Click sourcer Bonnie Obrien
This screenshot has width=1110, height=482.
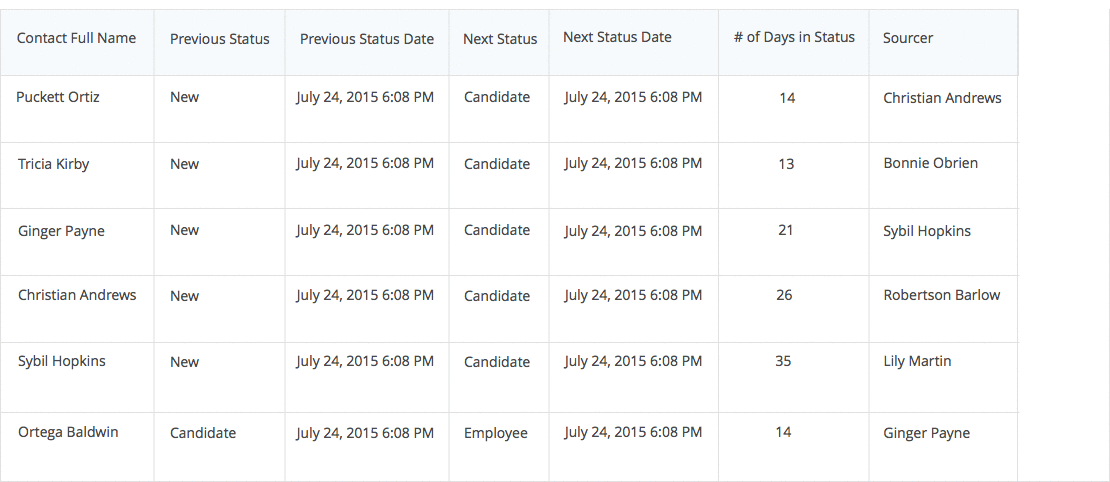pyautogui.click(x=931, y=163)
